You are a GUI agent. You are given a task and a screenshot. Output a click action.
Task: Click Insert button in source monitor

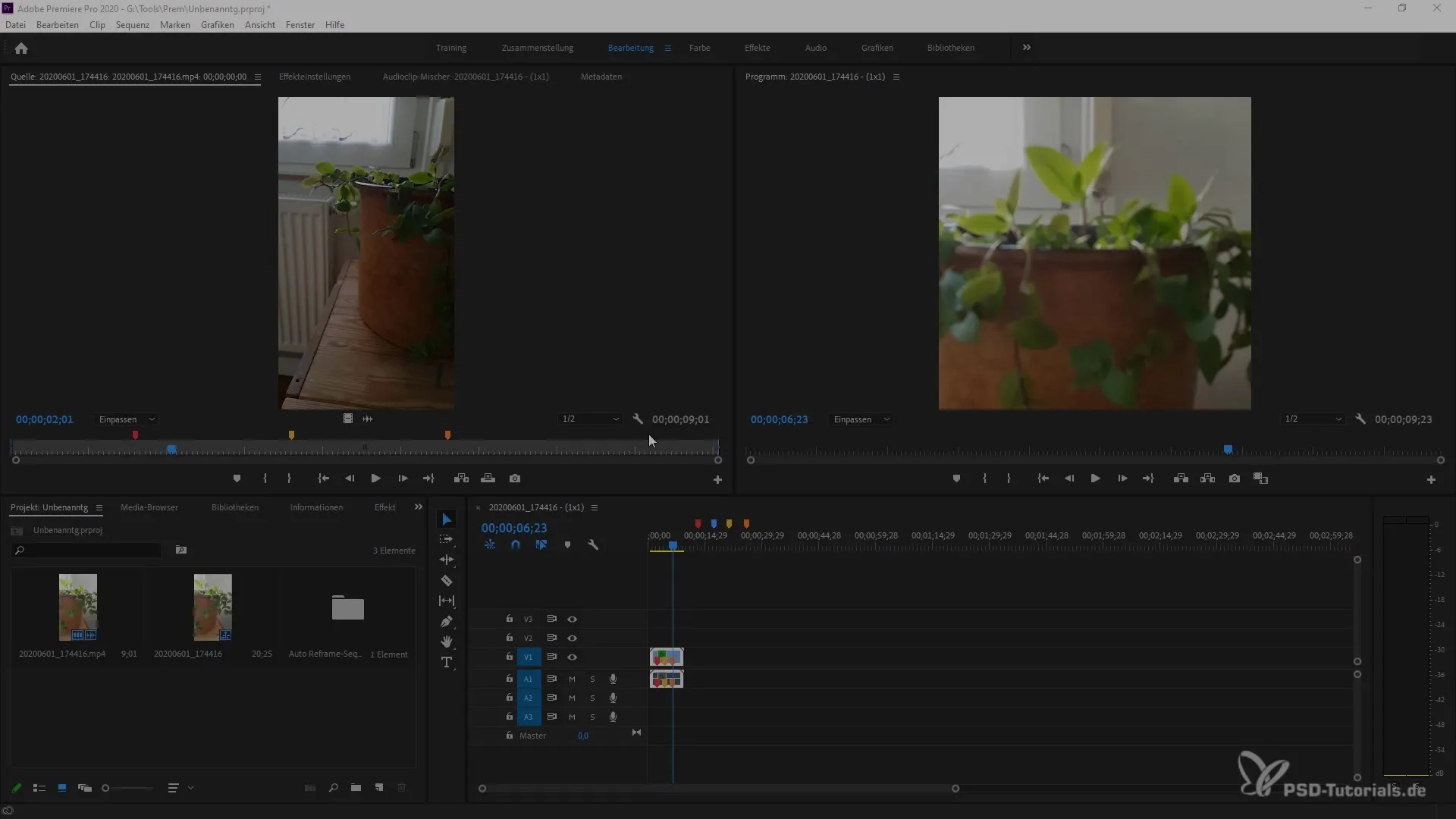pos(461,479)
